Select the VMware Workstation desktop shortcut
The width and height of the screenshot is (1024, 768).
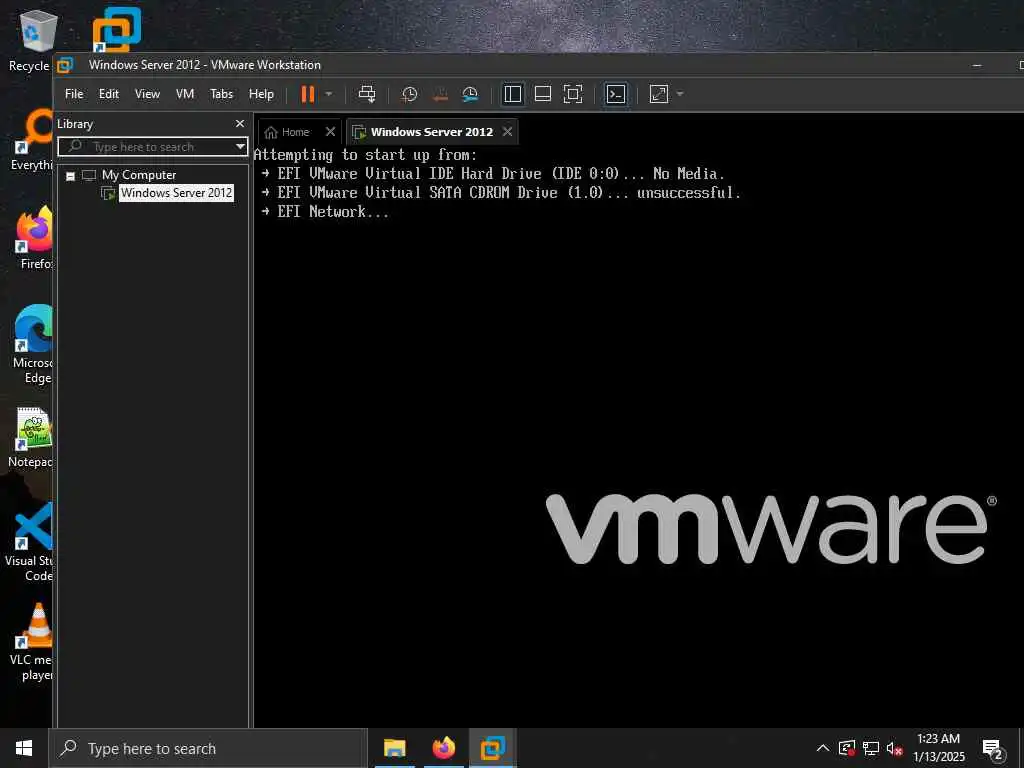(117, 30)
